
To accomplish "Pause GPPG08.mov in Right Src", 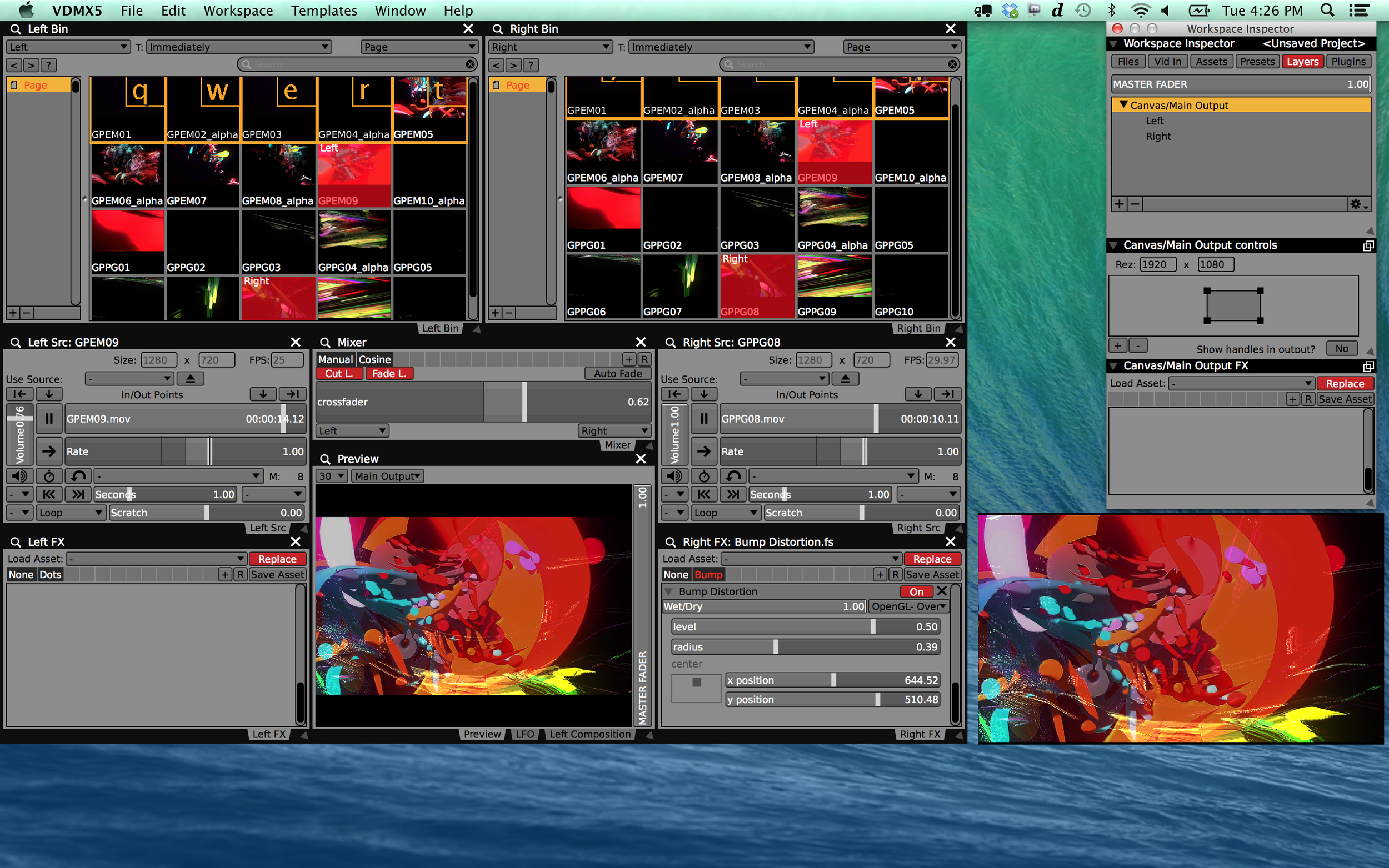I will tap(704, 419).
